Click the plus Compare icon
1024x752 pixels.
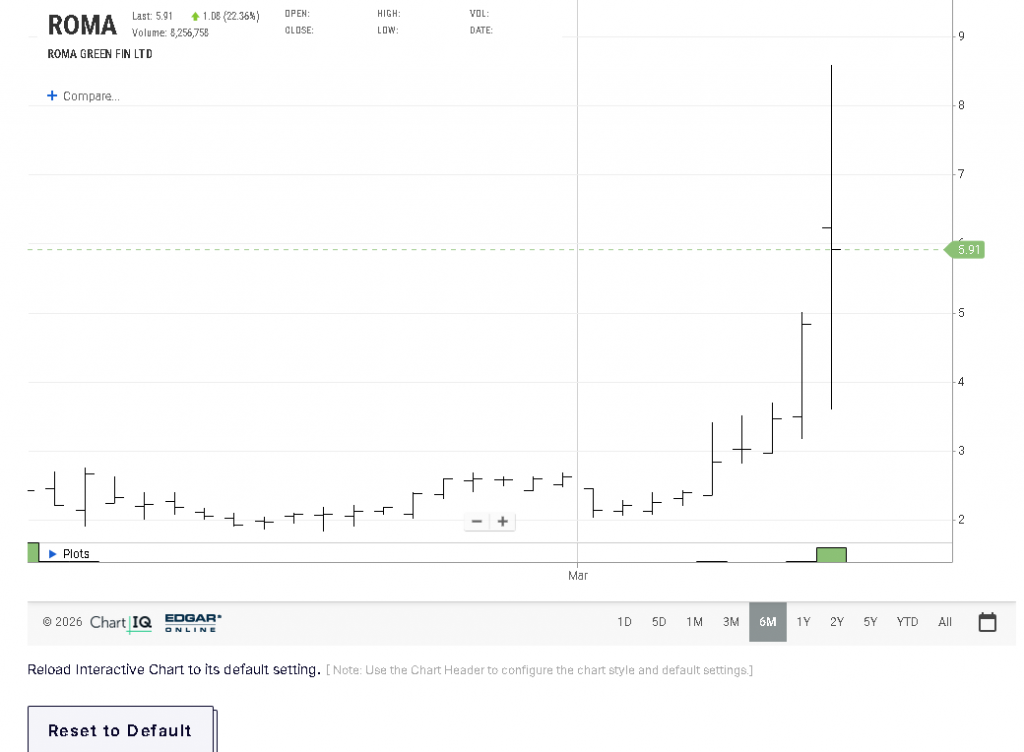52,96
